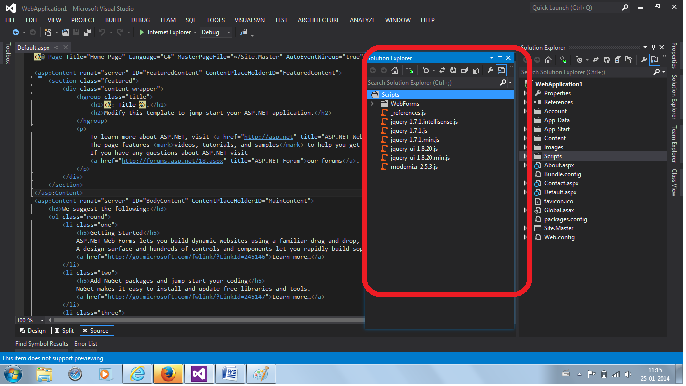The height and width of the screenshot is (386, 686).
Task: Open Class View side tab
Action: click(674, 182)
